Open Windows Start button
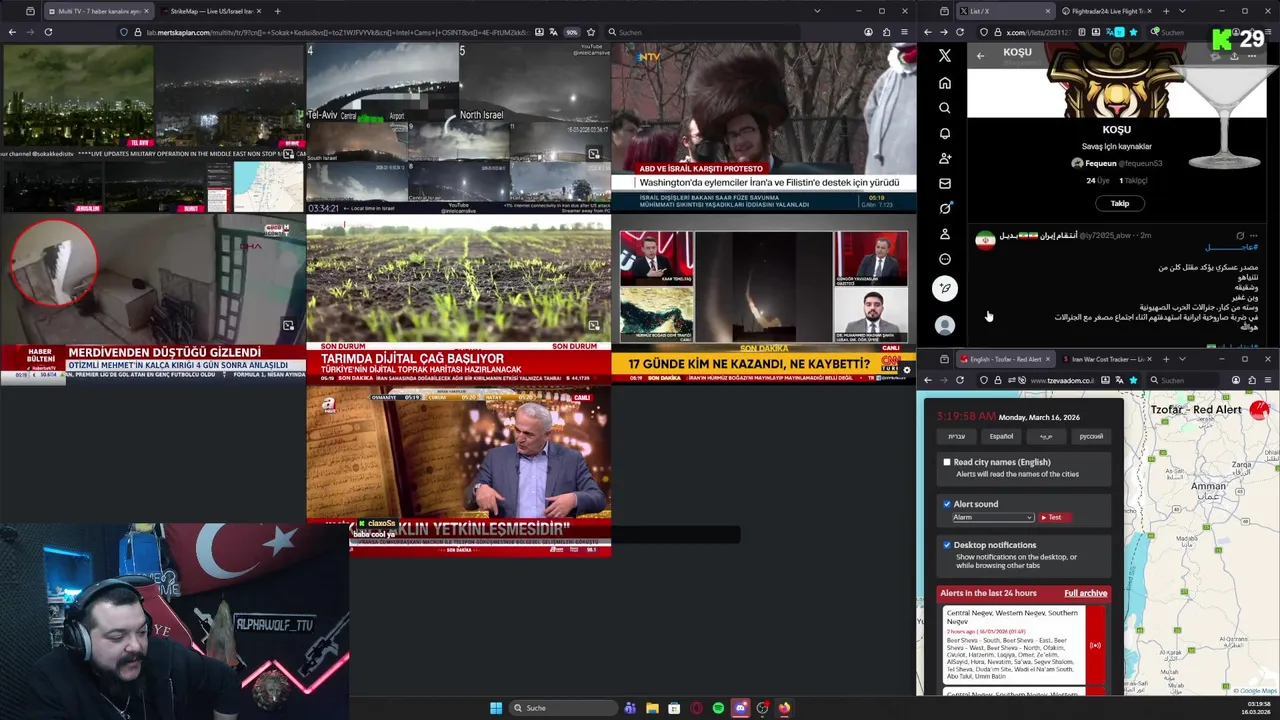 click(496, 708)
